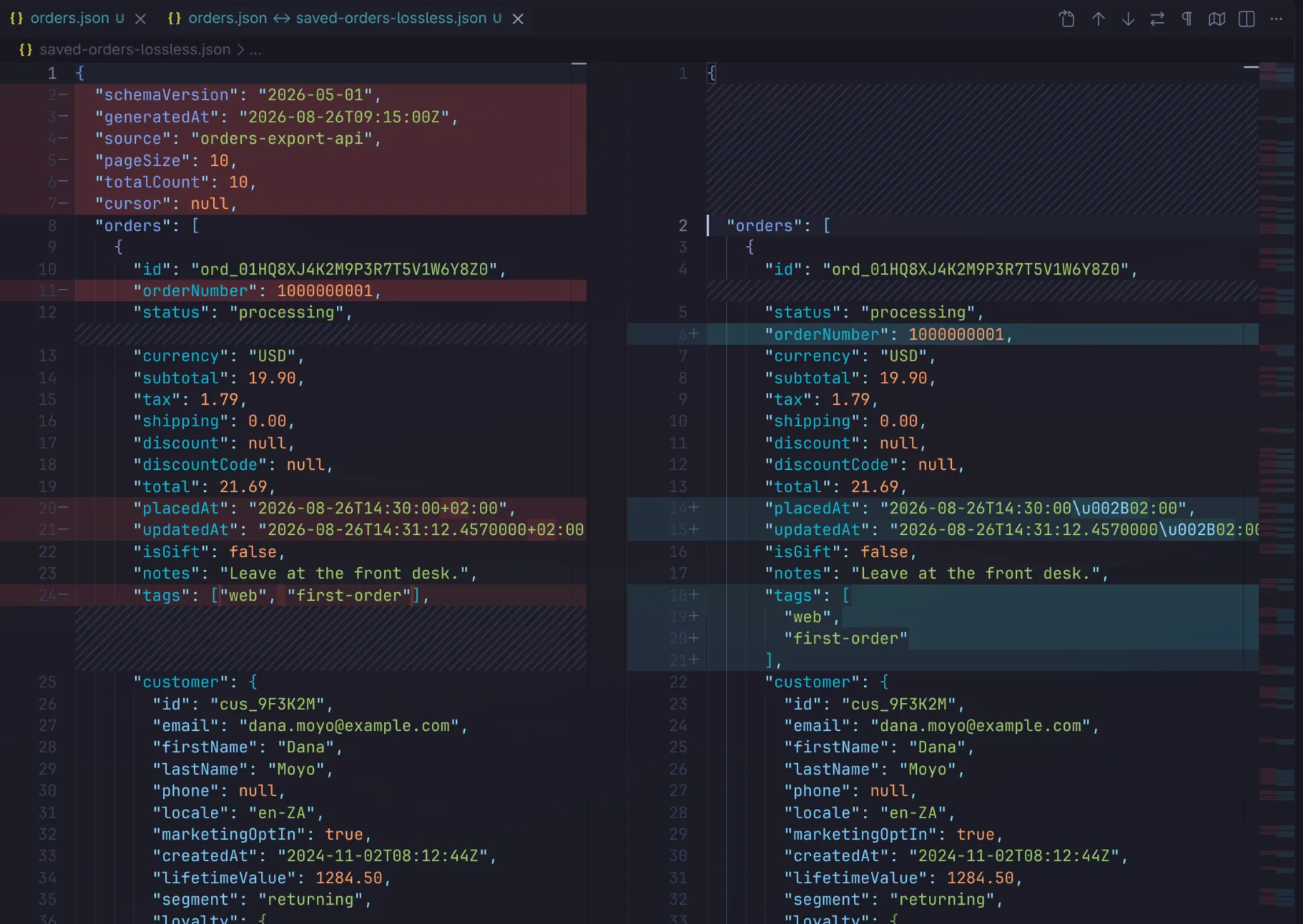The width and height of the screenshot is (1303, 924).
Task: Toggle the map-style icon in toolbar
Action: click(x=1216, y=19)
